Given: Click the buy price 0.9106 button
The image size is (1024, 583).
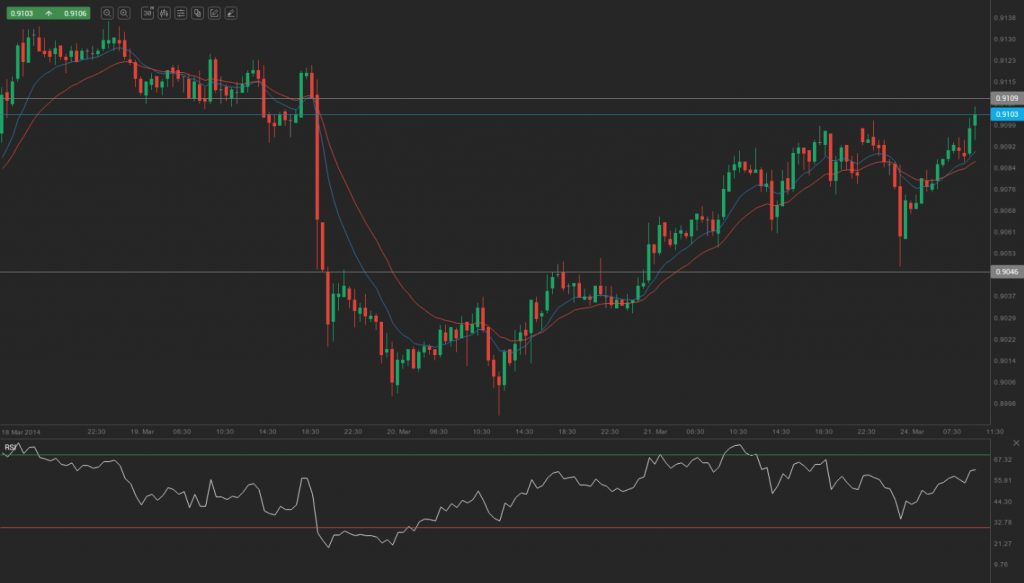Looking at the screenshot, I should coord(75,13).
